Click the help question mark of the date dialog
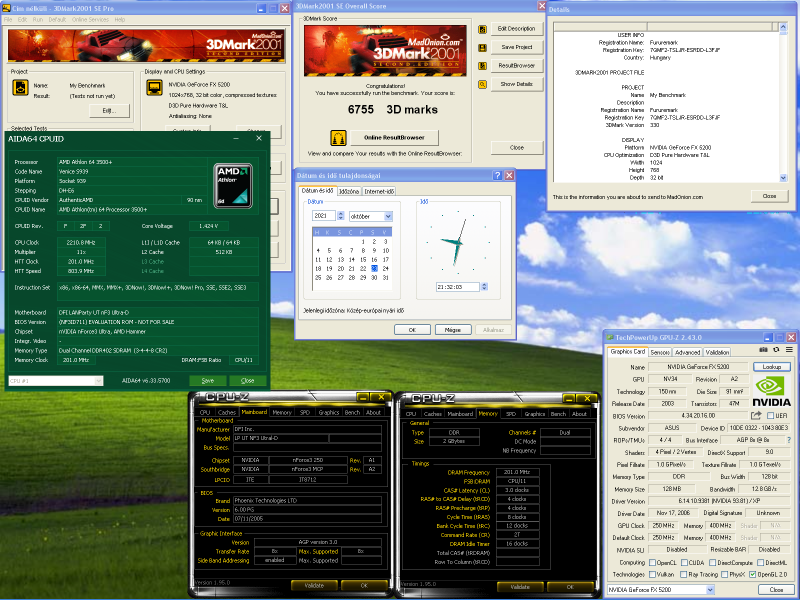Screen dimensions: 800x600 tap(497, 176)
